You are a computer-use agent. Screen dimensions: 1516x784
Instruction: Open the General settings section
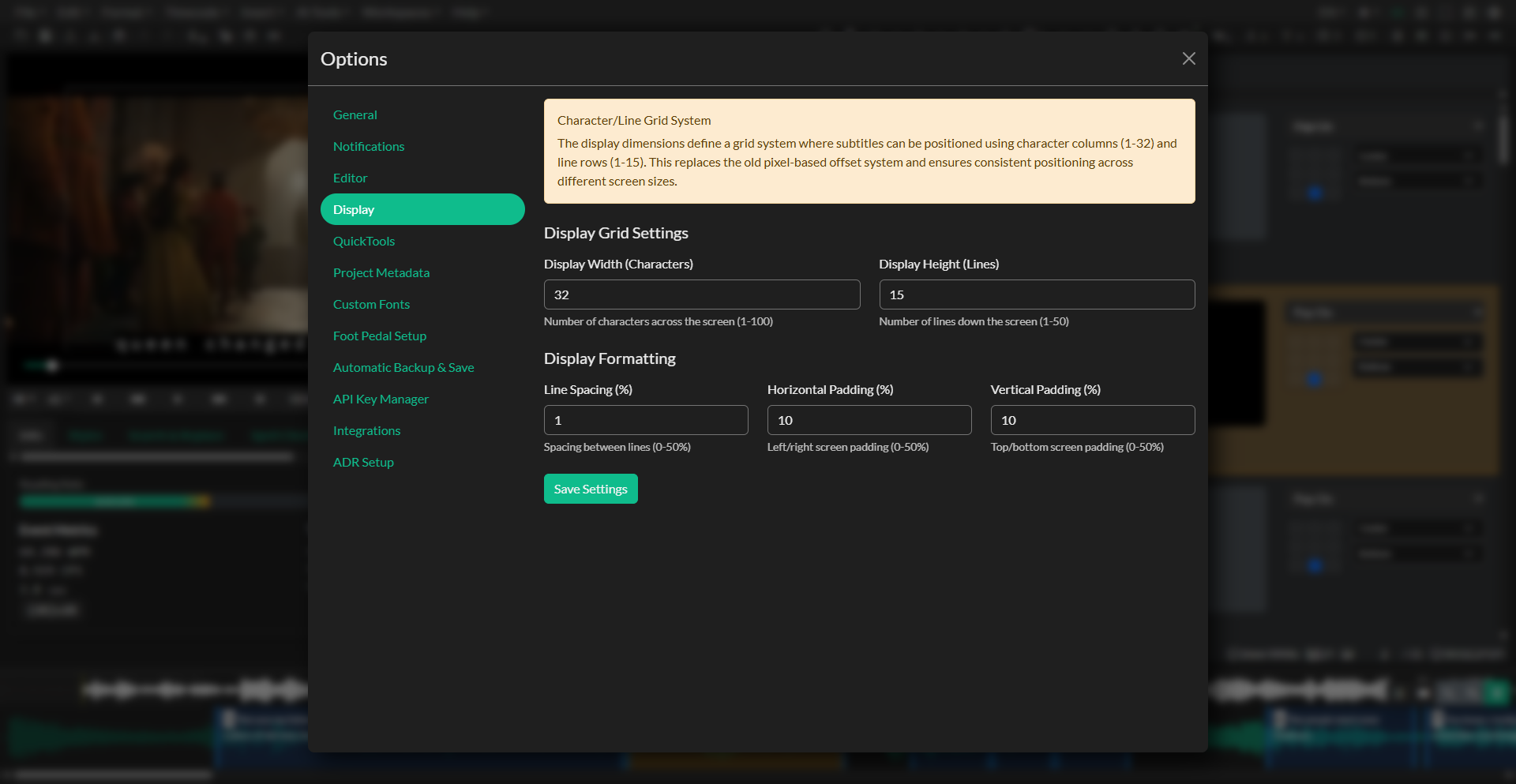(355, 114)
